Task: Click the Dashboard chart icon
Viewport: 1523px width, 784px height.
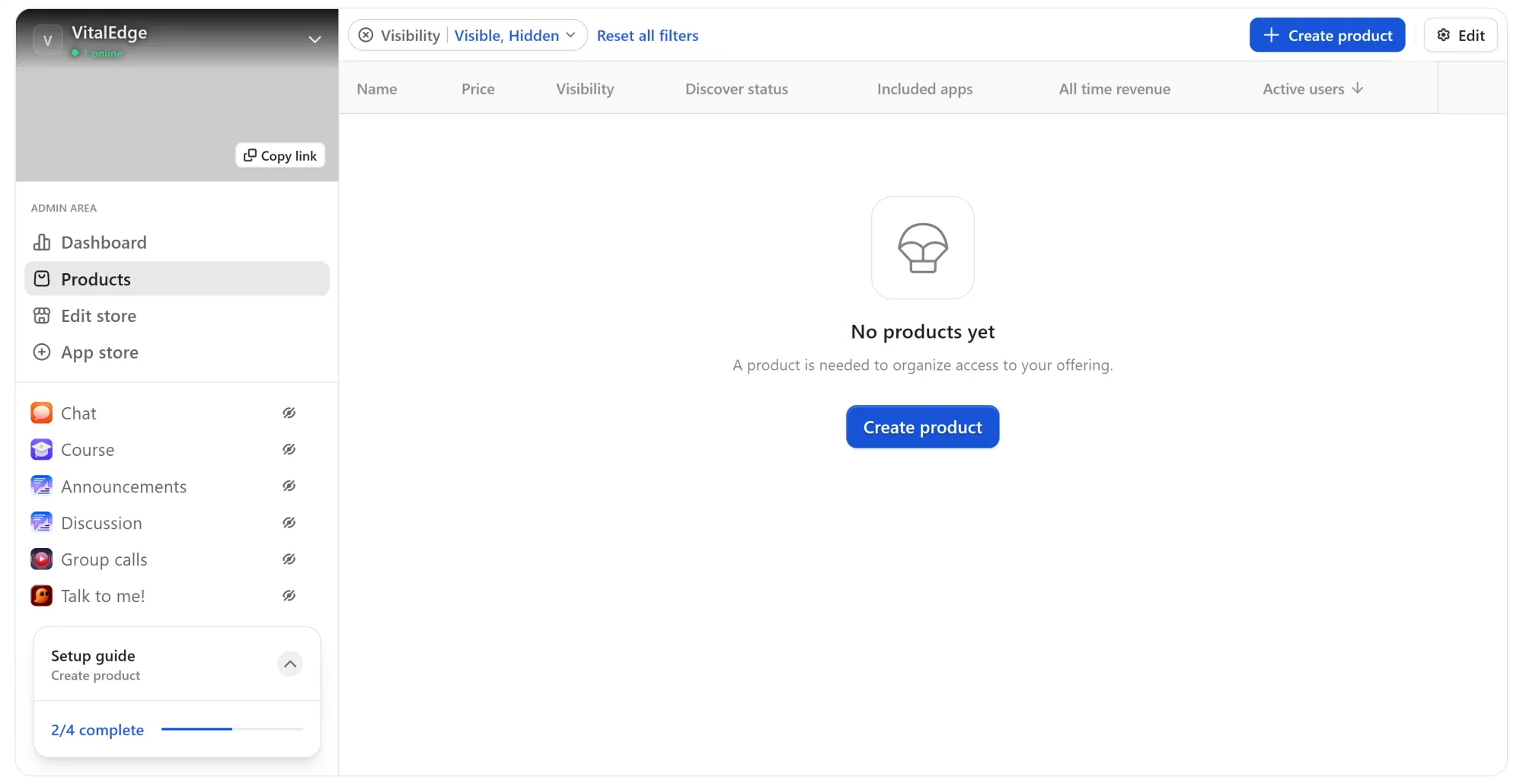Action: (x=42, y=243)
